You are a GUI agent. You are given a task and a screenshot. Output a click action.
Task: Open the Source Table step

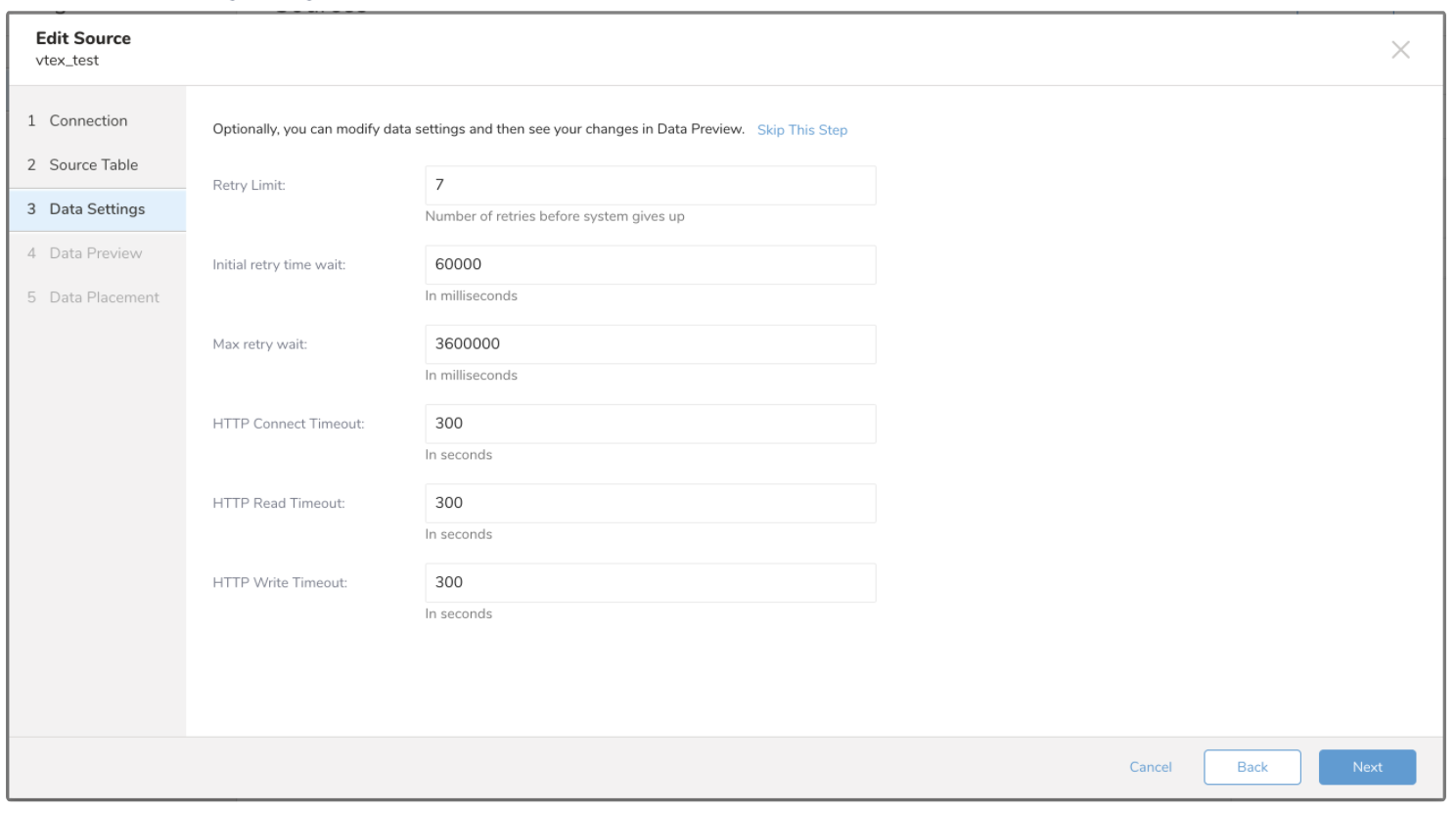point(93,164)
